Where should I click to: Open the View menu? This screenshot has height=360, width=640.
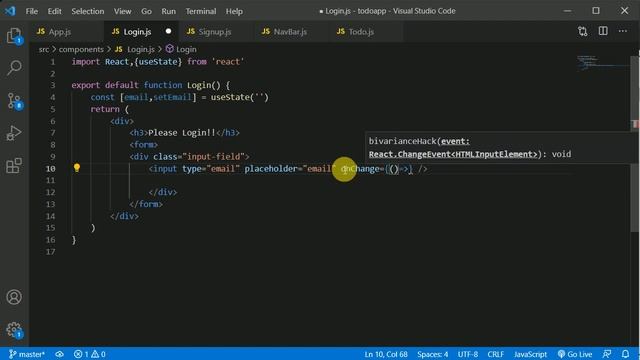tap(122, 11)
